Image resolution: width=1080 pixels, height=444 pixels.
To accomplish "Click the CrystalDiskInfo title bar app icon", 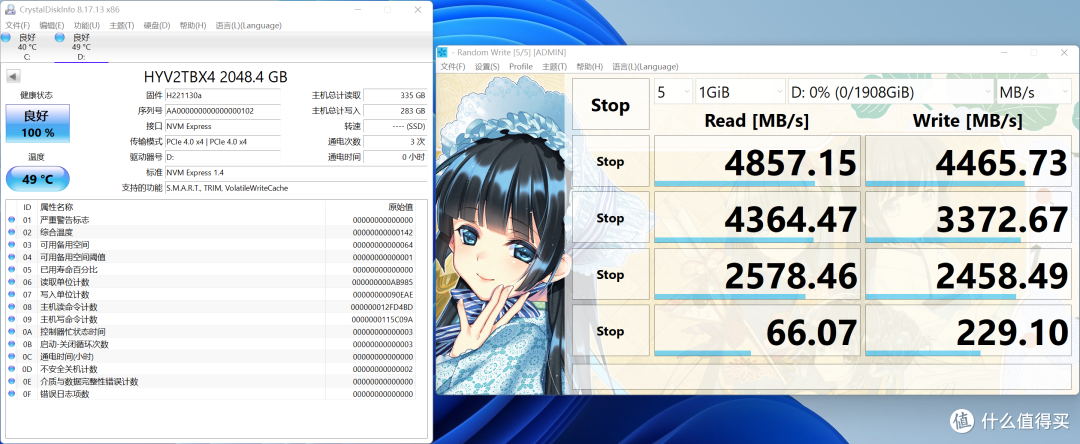I will pyautogui.click(x=11, y=10).
